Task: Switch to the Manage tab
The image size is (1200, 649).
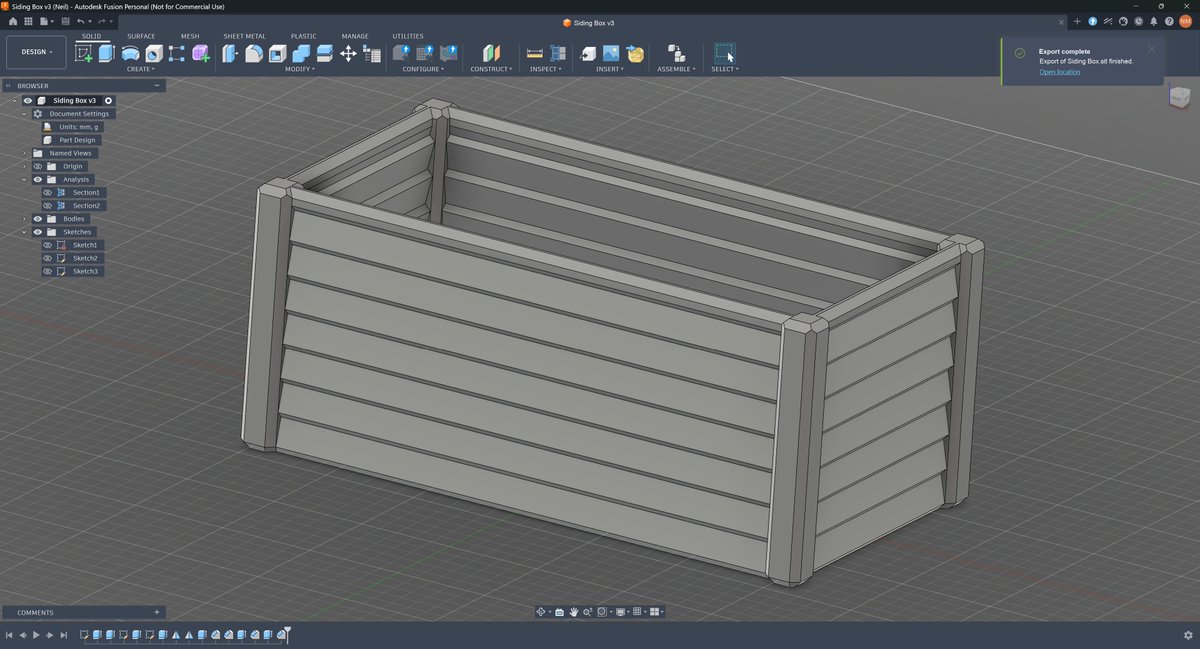Action: click(355, 36)
